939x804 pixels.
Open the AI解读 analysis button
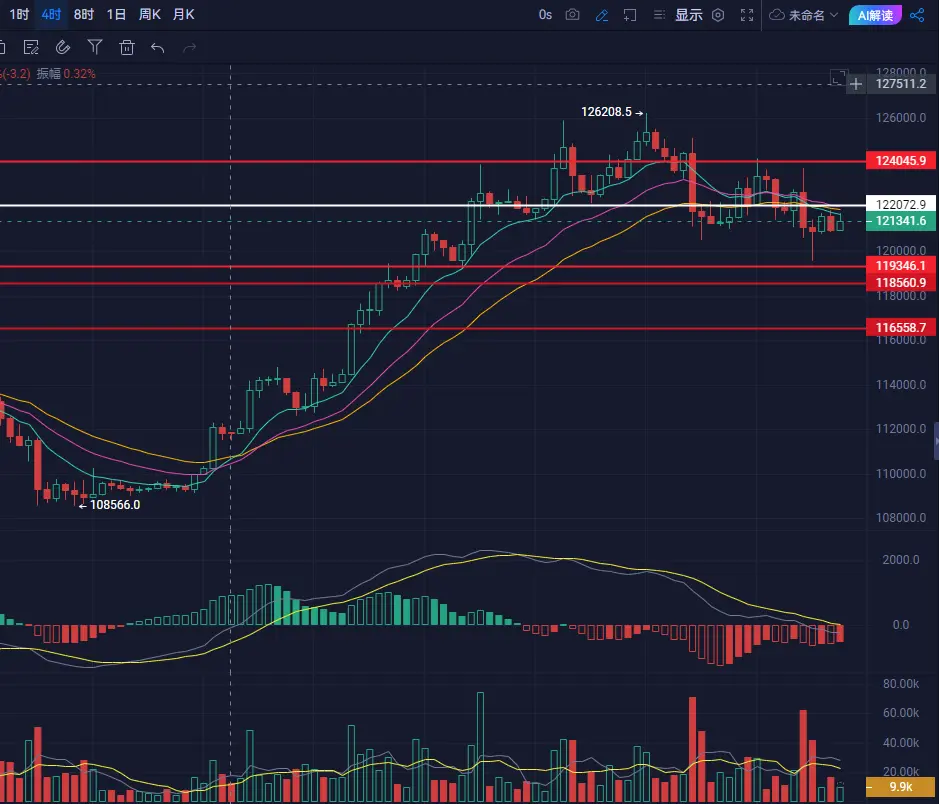coord(876,15)
